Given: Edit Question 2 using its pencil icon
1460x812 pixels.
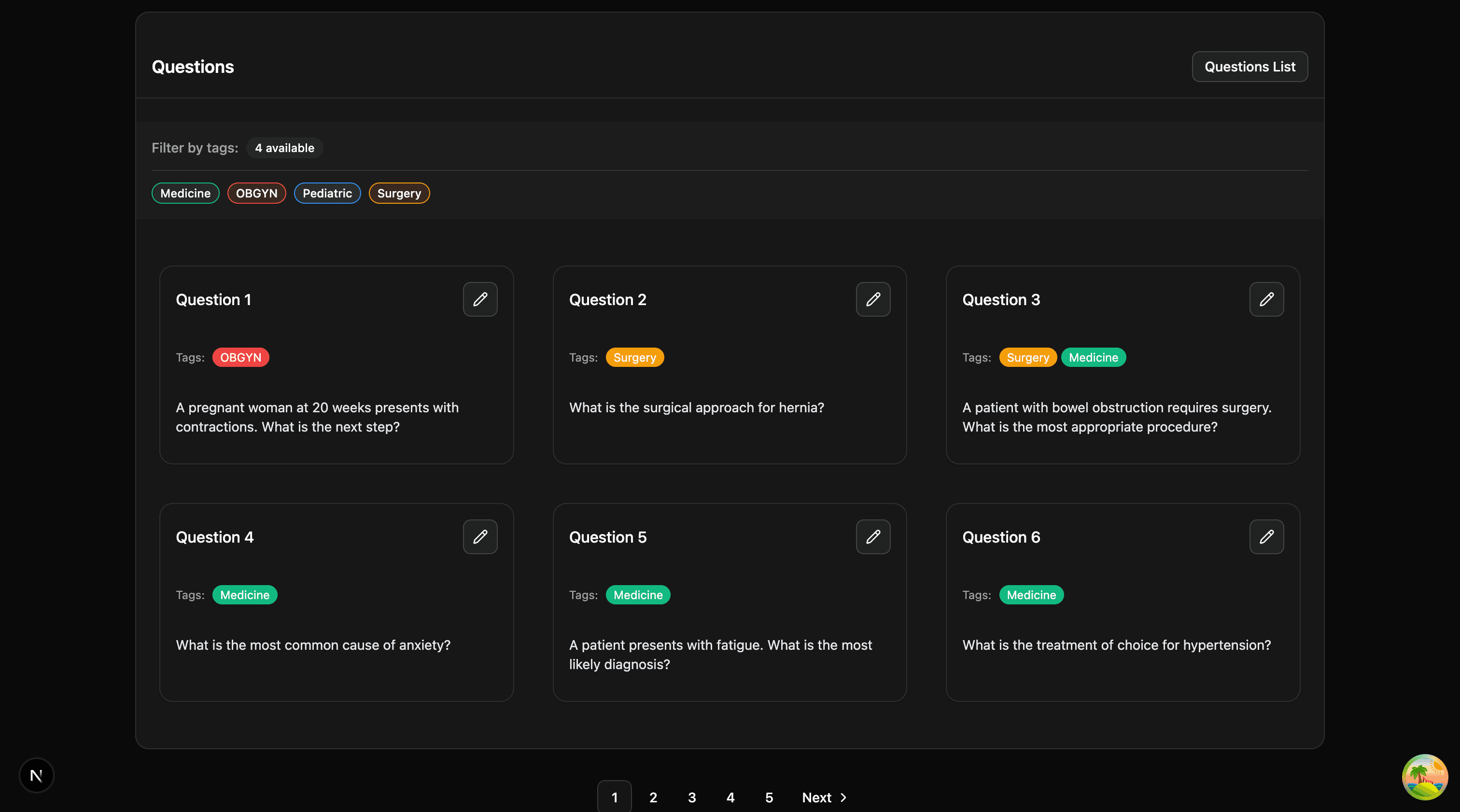Looking at the screenshot, I should (x=873, y=299).
